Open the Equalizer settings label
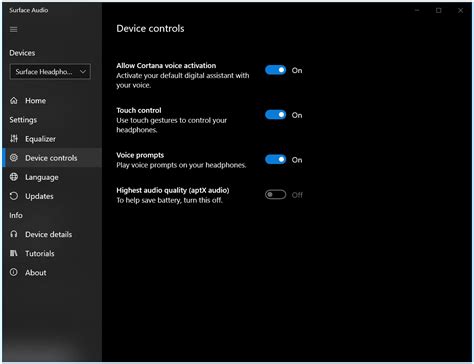The height and width of the screenshot is (364, 474). pyautogui.click(x=40, y=139)
